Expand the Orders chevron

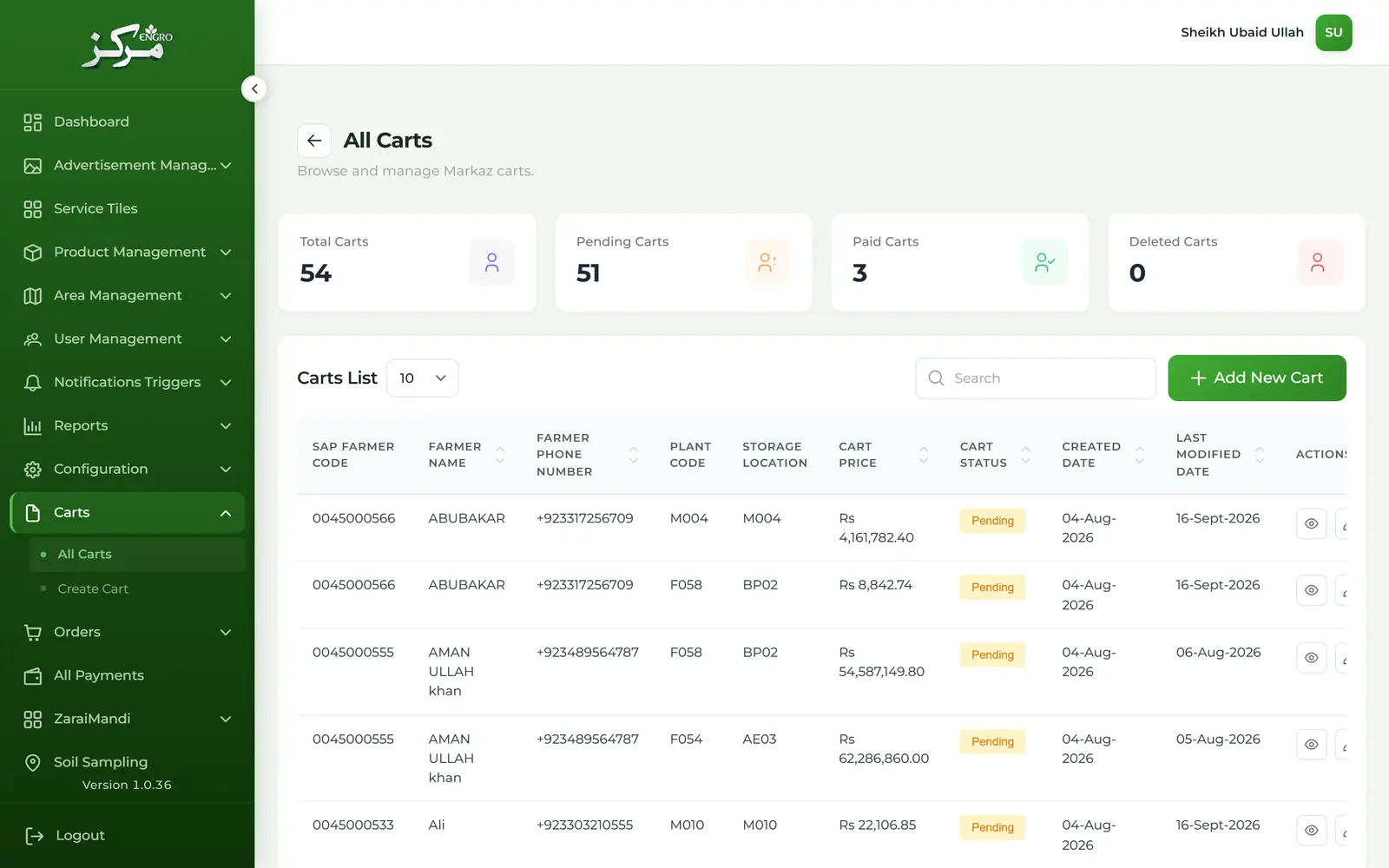click(226, 633)
